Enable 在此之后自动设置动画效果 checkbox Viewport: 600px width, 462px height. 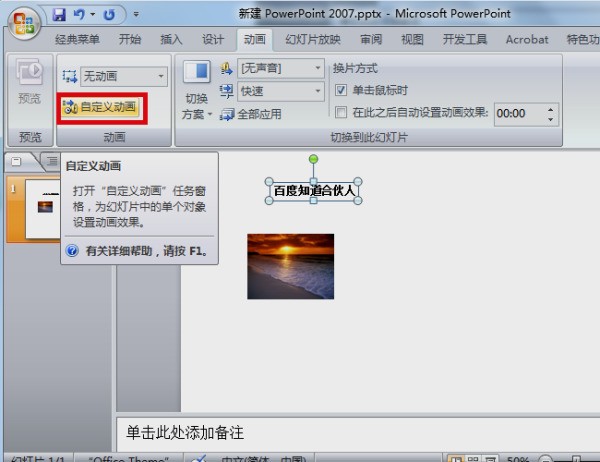point(341,113)
